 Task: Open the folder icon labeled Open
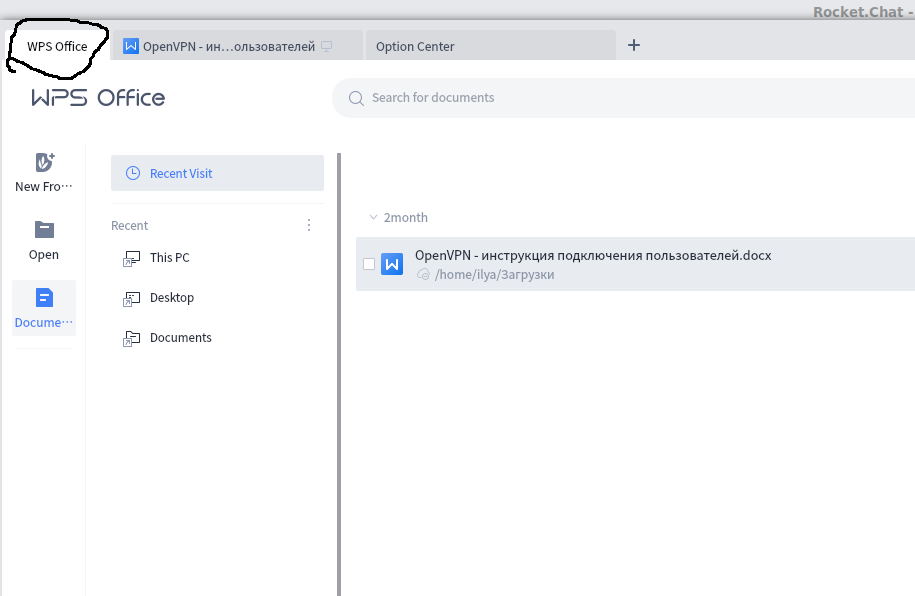(44, 229)
